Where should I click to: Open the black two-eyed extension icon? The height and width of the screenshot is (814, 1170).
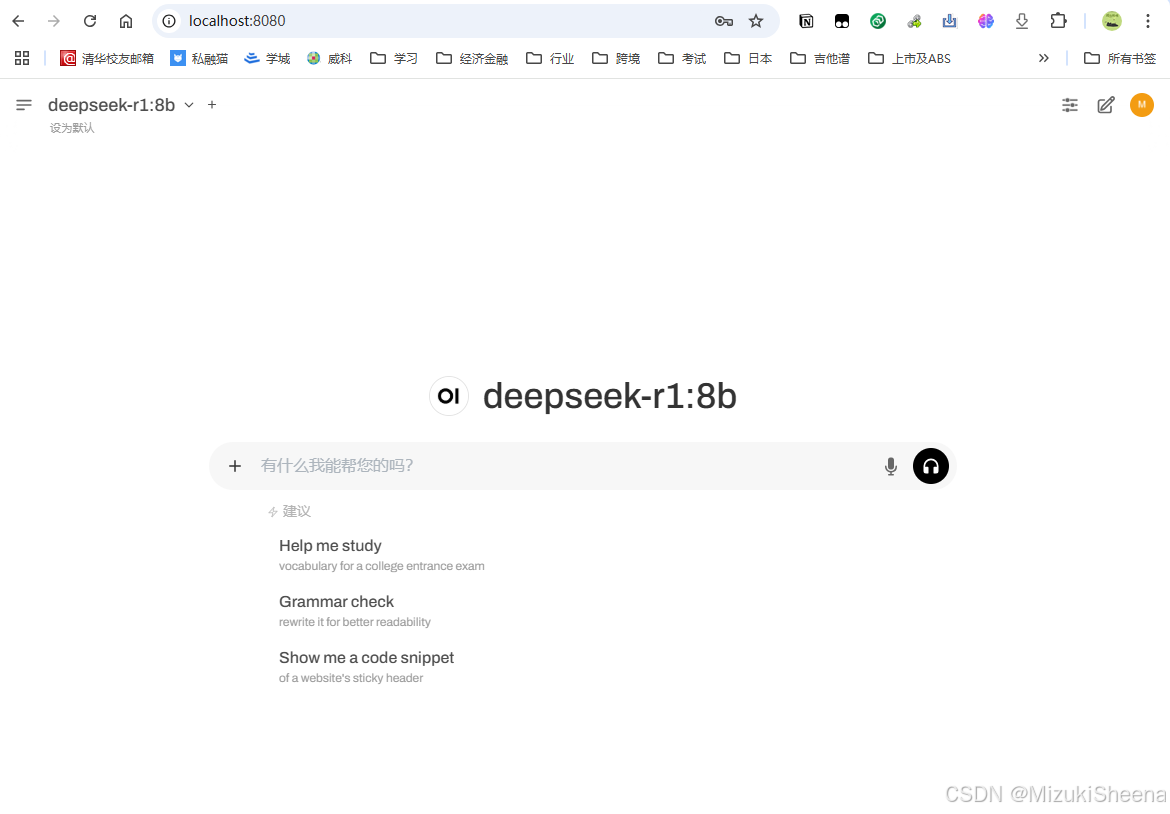(842, 21)
